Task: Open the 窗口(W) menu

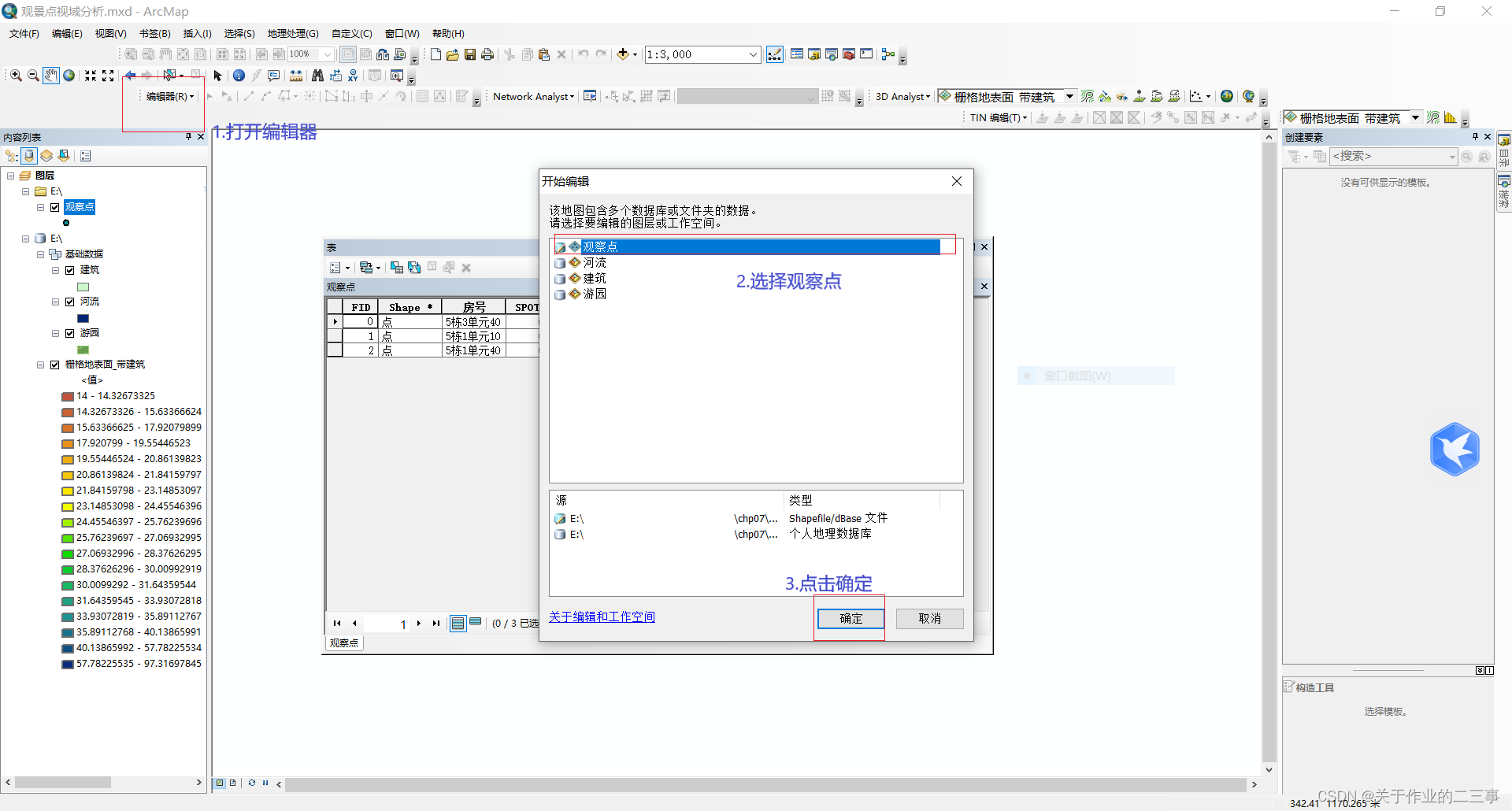Action: click(x=402, y=34)
